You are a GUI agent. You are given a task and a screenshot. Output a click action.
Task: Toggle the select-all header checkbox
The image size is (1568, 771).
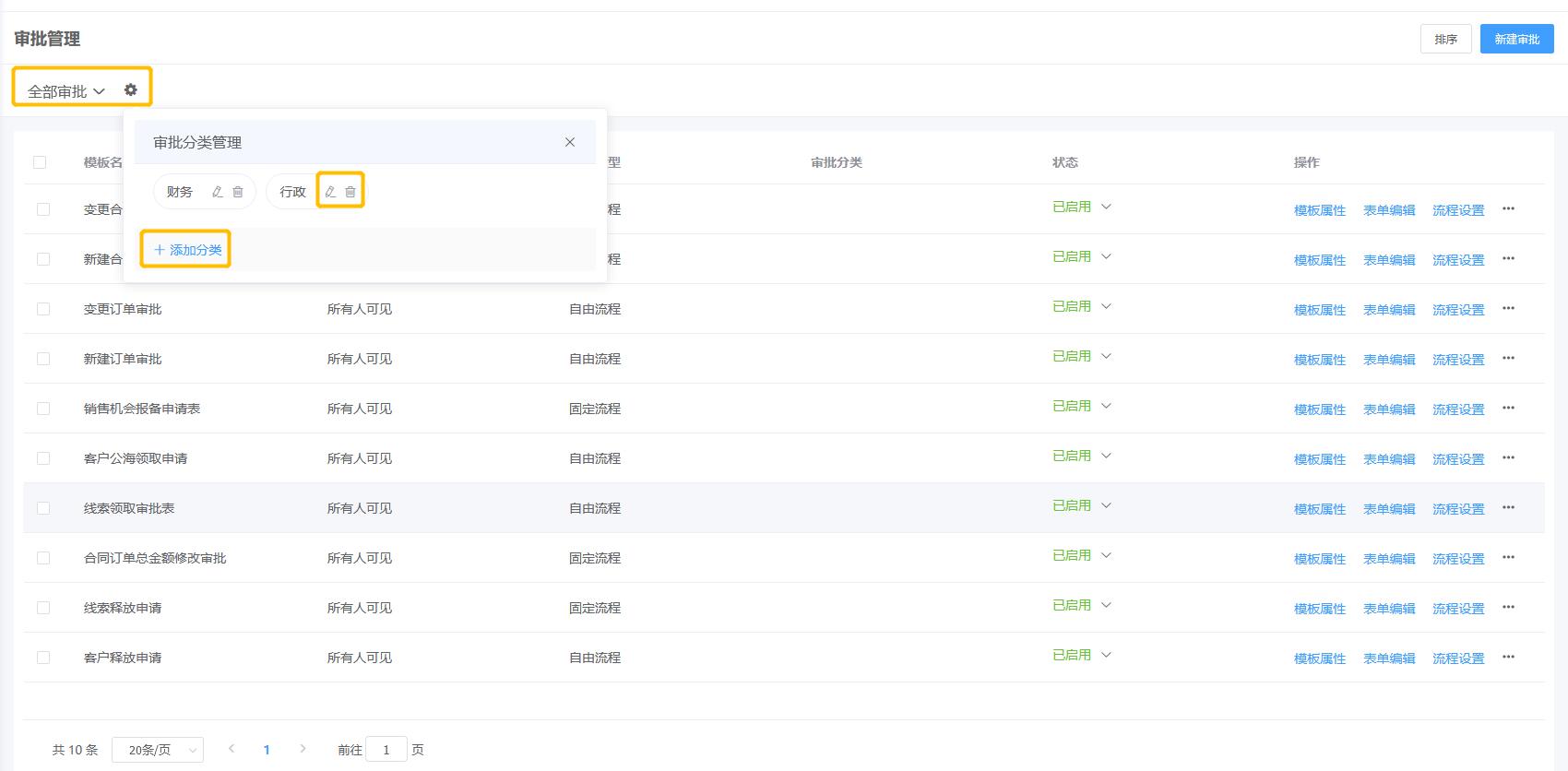(40, 162)
